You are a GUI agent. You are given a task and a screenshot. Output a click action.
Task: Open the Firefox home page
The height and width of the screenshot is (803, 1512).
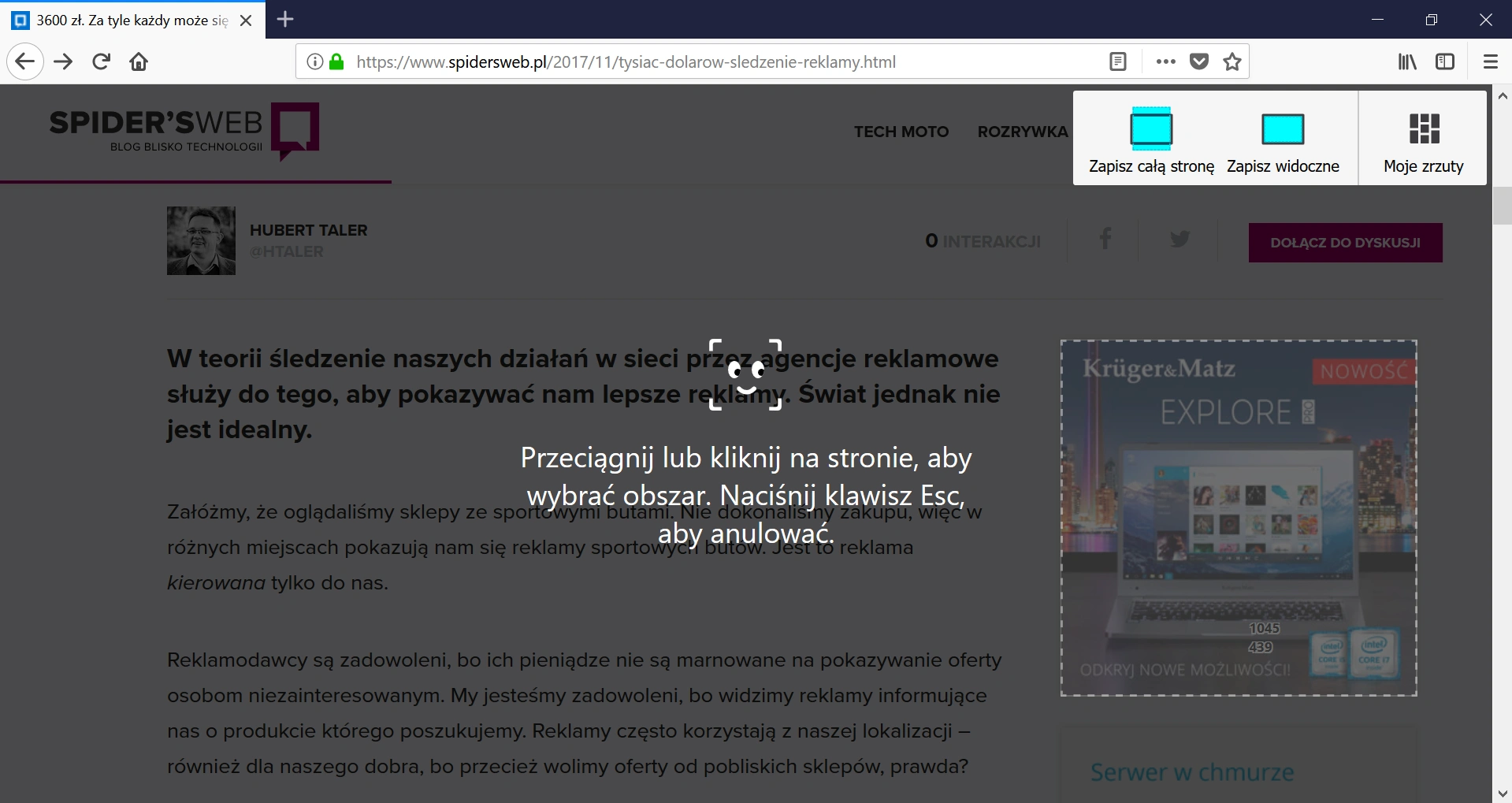point(139,61)
